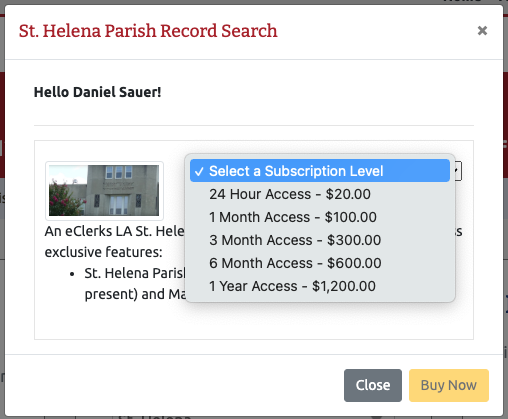
Task: Click the yellow Buy Now button
Action: click(449, 385)
